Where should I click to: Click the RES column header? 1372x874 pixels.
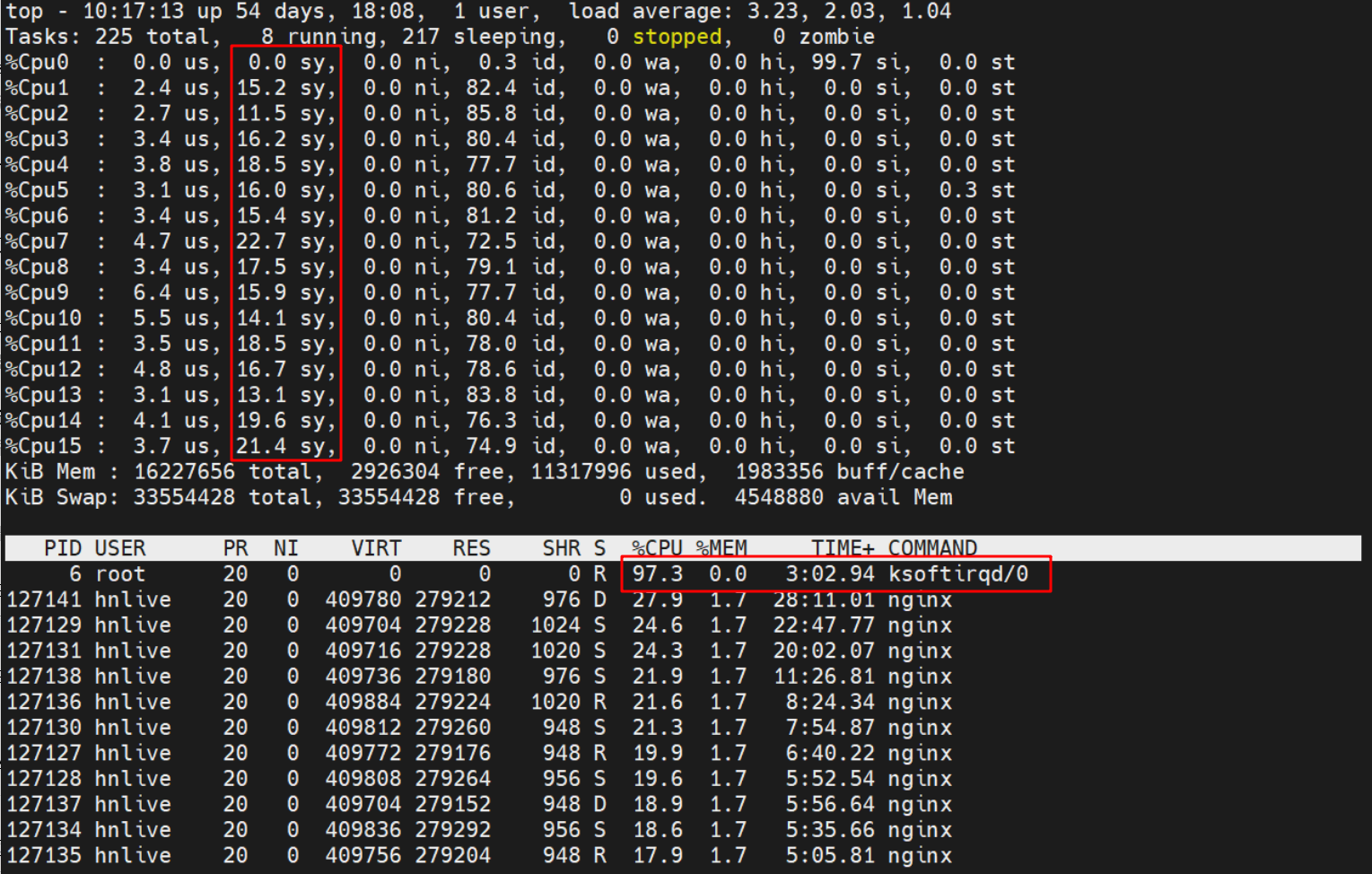coord(472,548)
